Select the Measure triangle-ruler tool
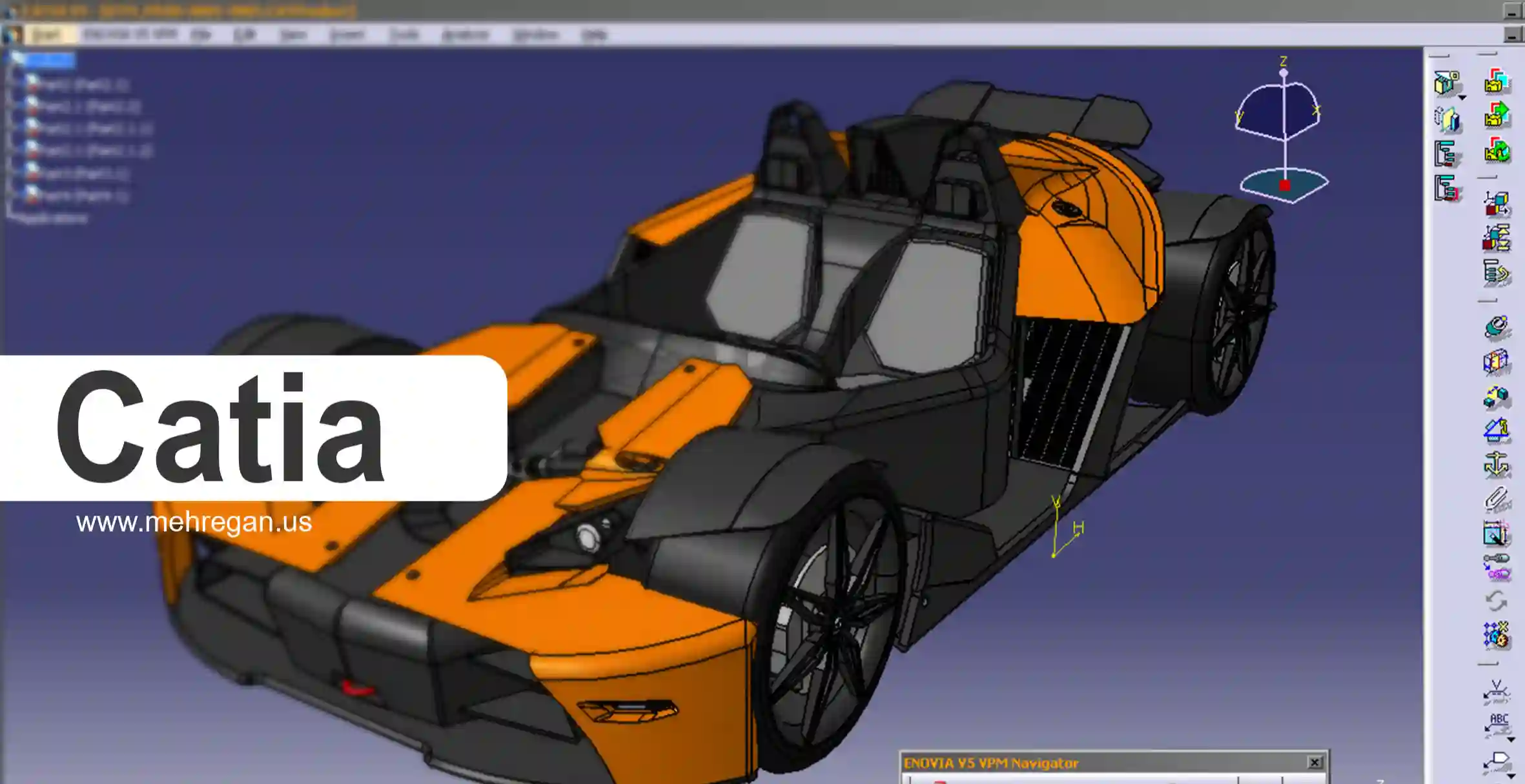Screen dimensions: 1525x784 1497,430
